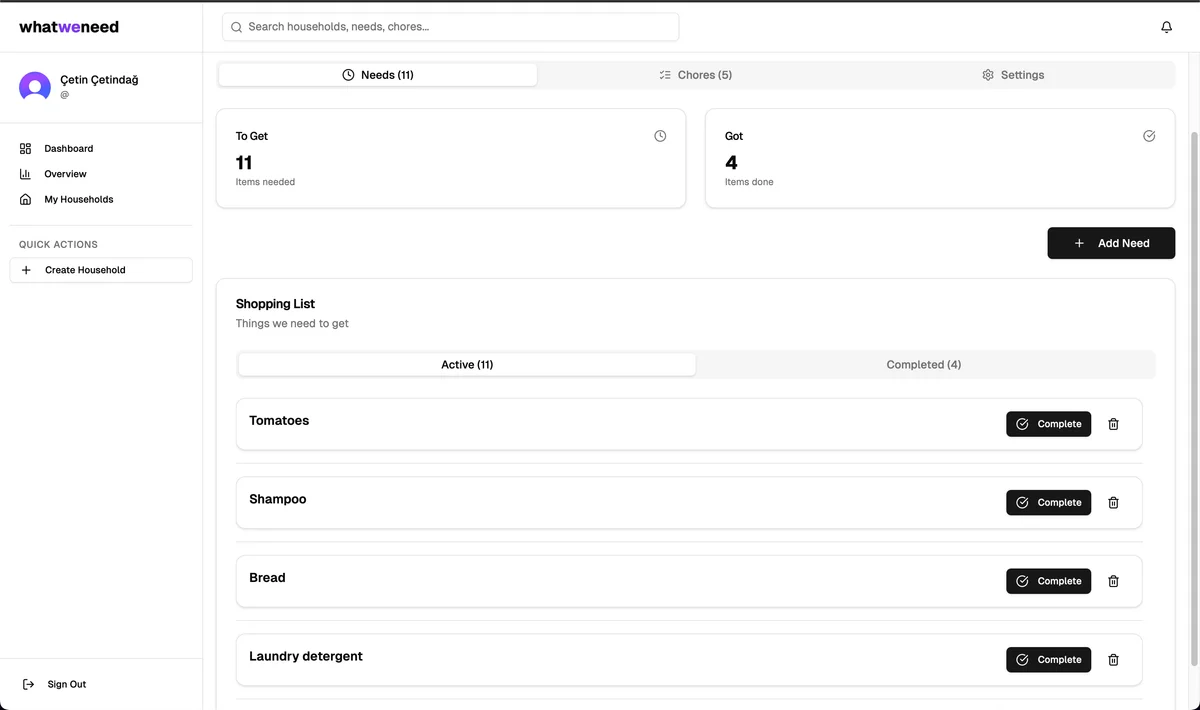Viewport: 1200px width, 710px height.
Task: Focus the search households input field
Action: tap(450, 27)
